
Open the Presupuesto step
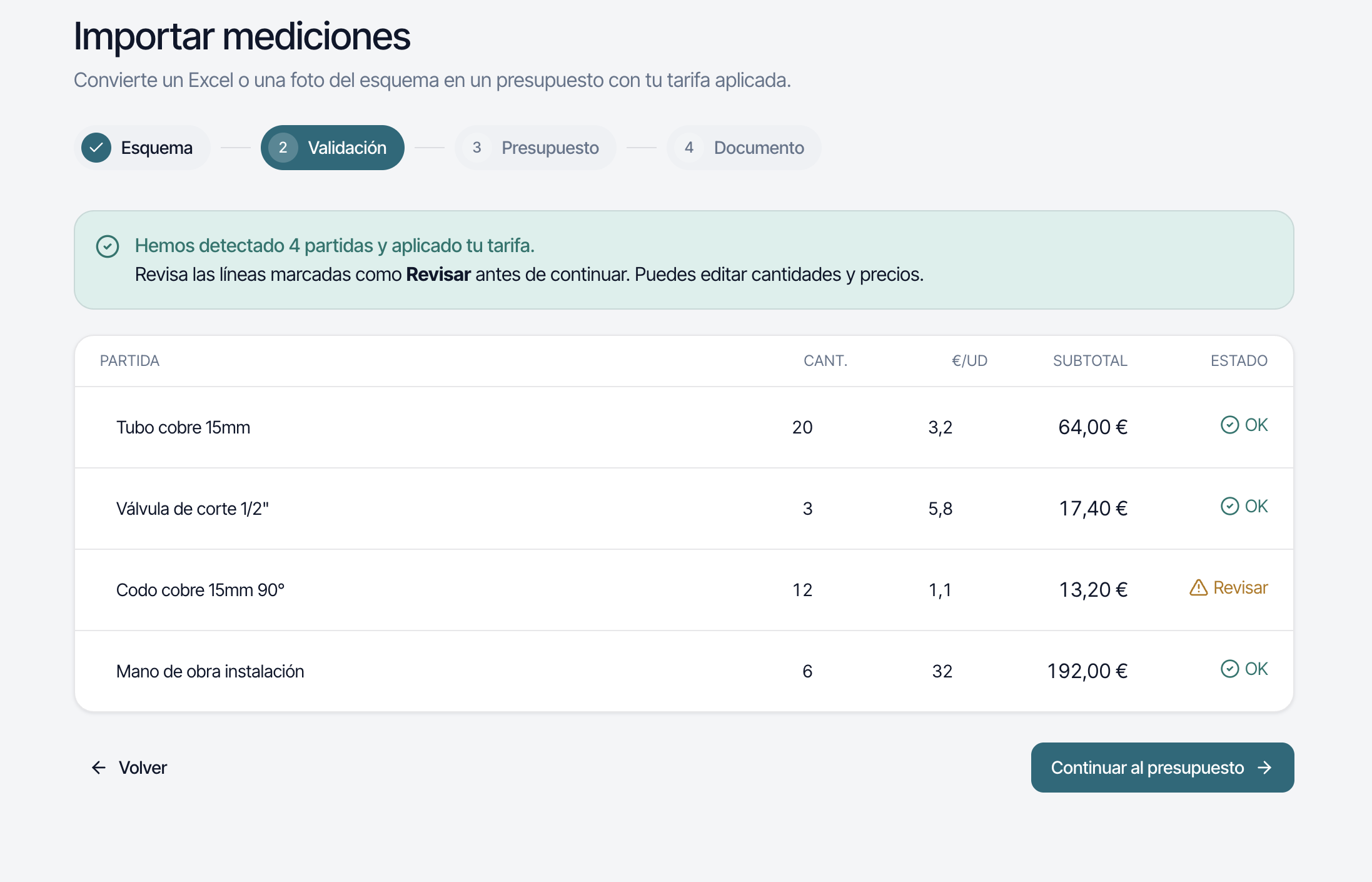(535, 148)
